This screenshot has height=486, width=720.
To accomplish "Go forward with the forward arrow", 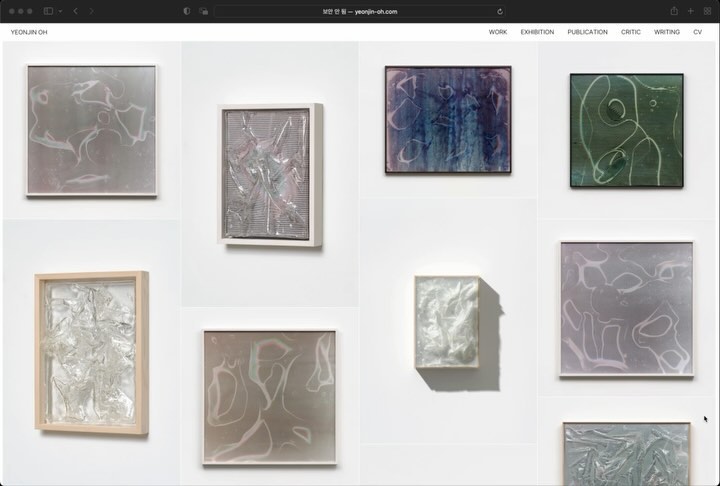I will coord(91,11).
